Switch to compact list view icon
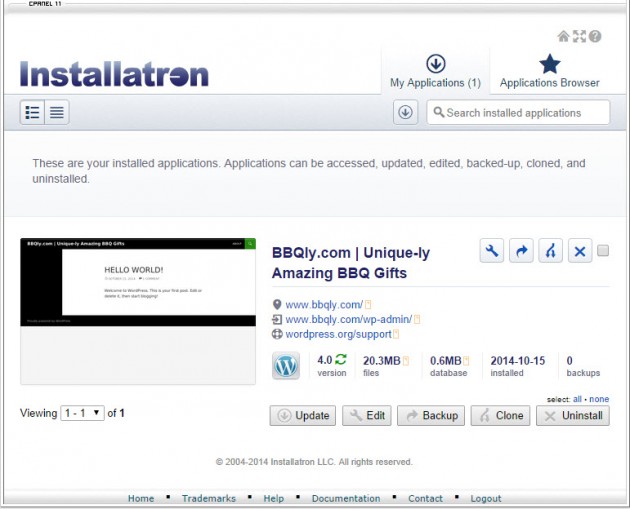The height and width of the screenshot is (509, 630). pos(57,112)
